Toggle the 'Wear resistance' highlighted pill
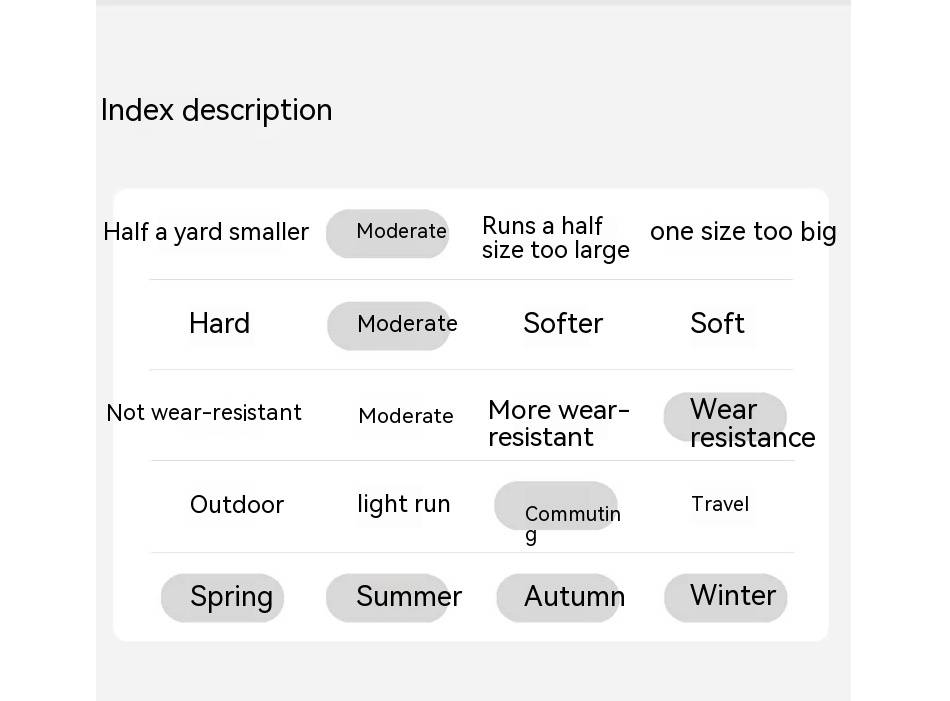950x701 pixels. 725,417
